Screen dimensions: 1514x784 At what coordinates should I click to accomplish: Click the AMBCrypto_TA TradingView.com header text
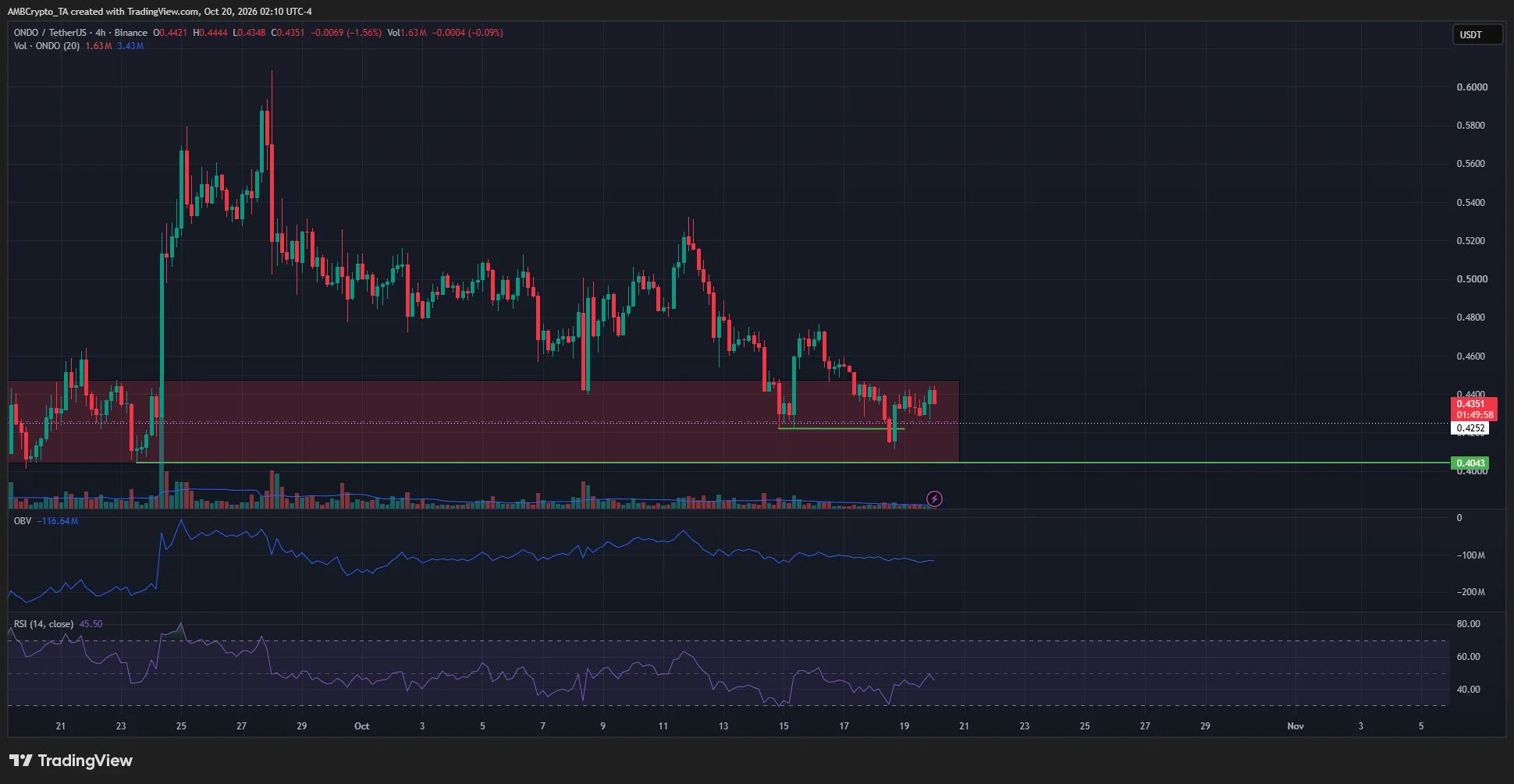160,12
